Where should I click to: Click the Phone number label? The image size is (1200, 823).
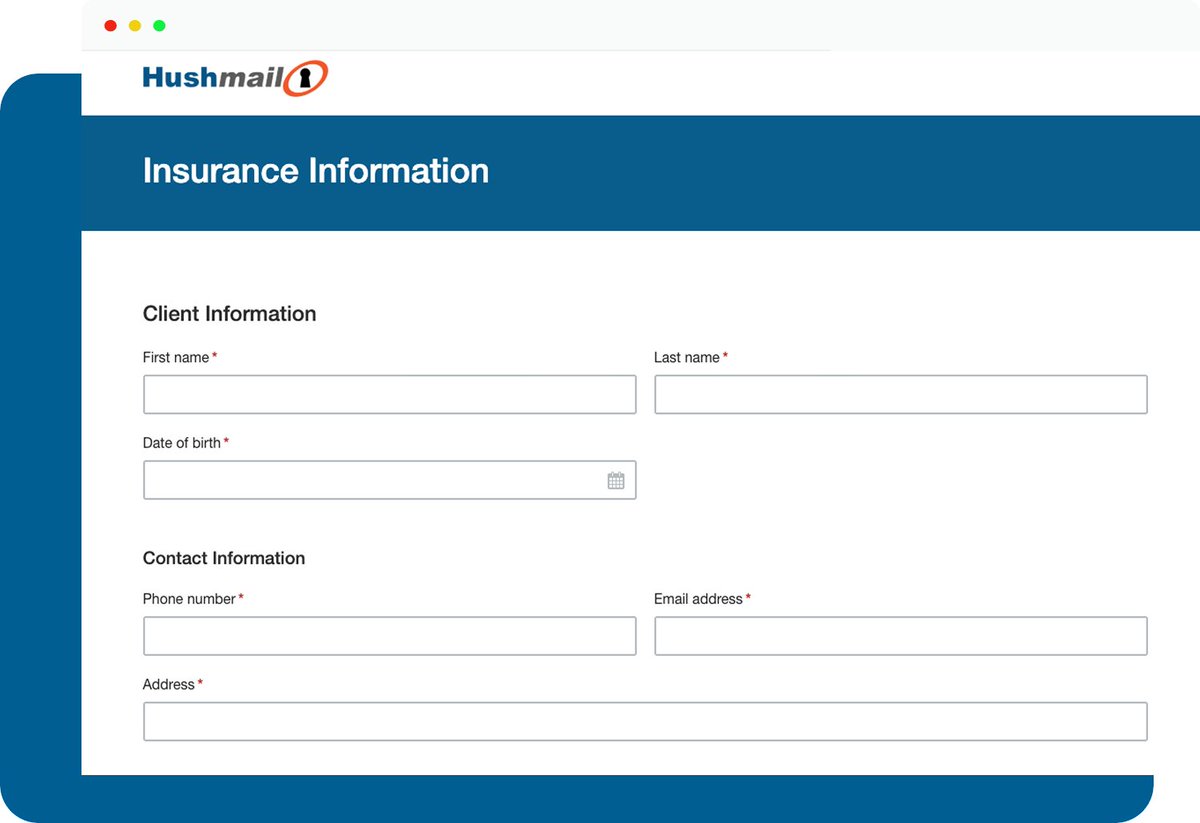tap(189, 599)
